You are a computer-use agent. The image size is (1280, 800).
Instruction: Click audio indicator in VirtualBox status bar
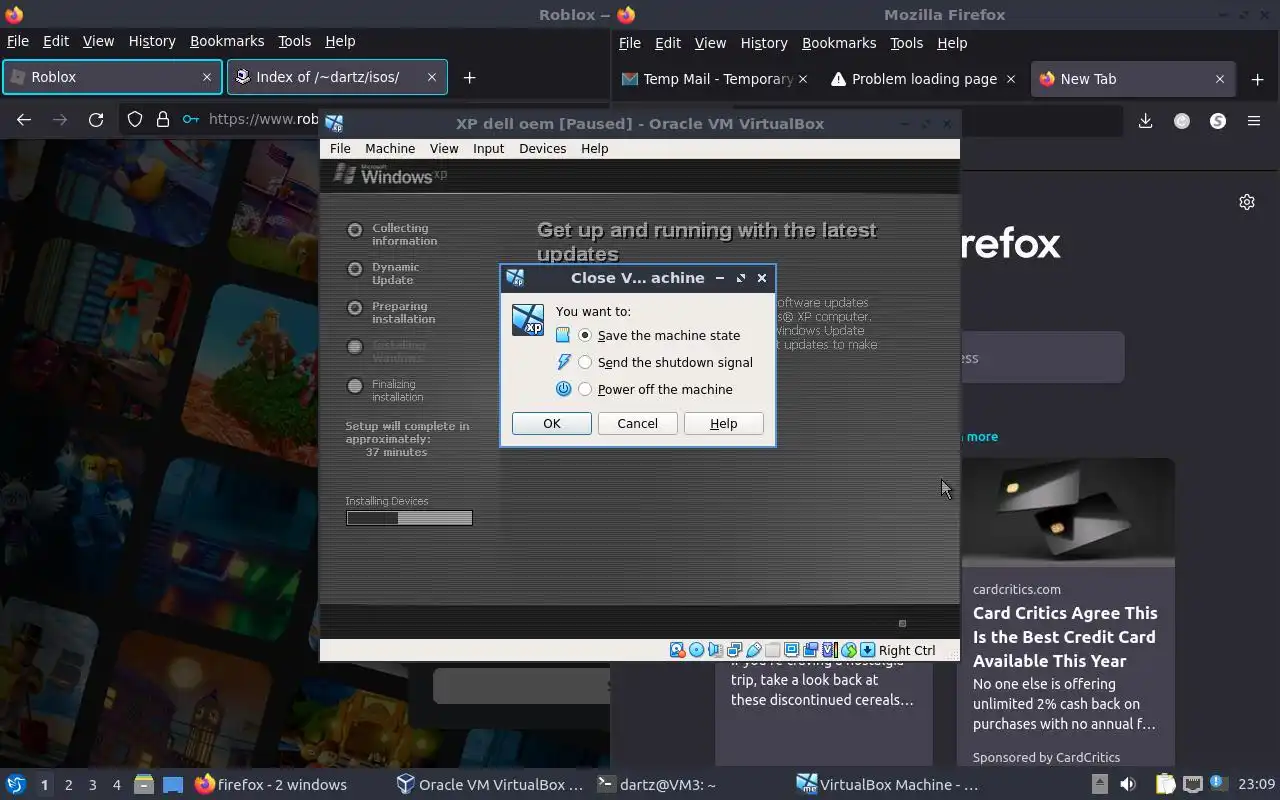tap(715, 650)
